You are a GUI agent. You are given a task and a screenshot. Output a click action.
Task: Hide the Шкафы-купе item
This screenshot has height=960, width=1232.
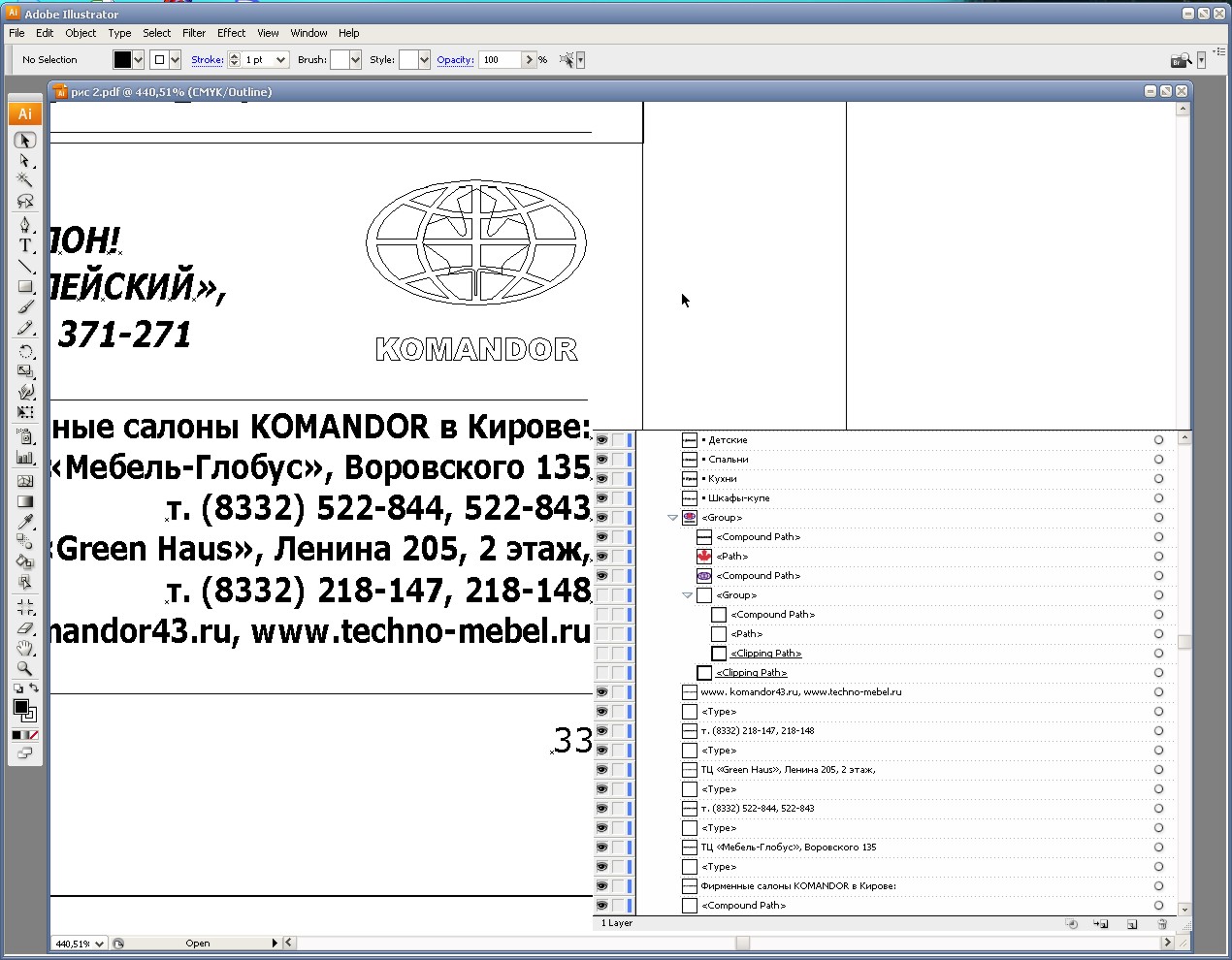[x=601, y=498]
